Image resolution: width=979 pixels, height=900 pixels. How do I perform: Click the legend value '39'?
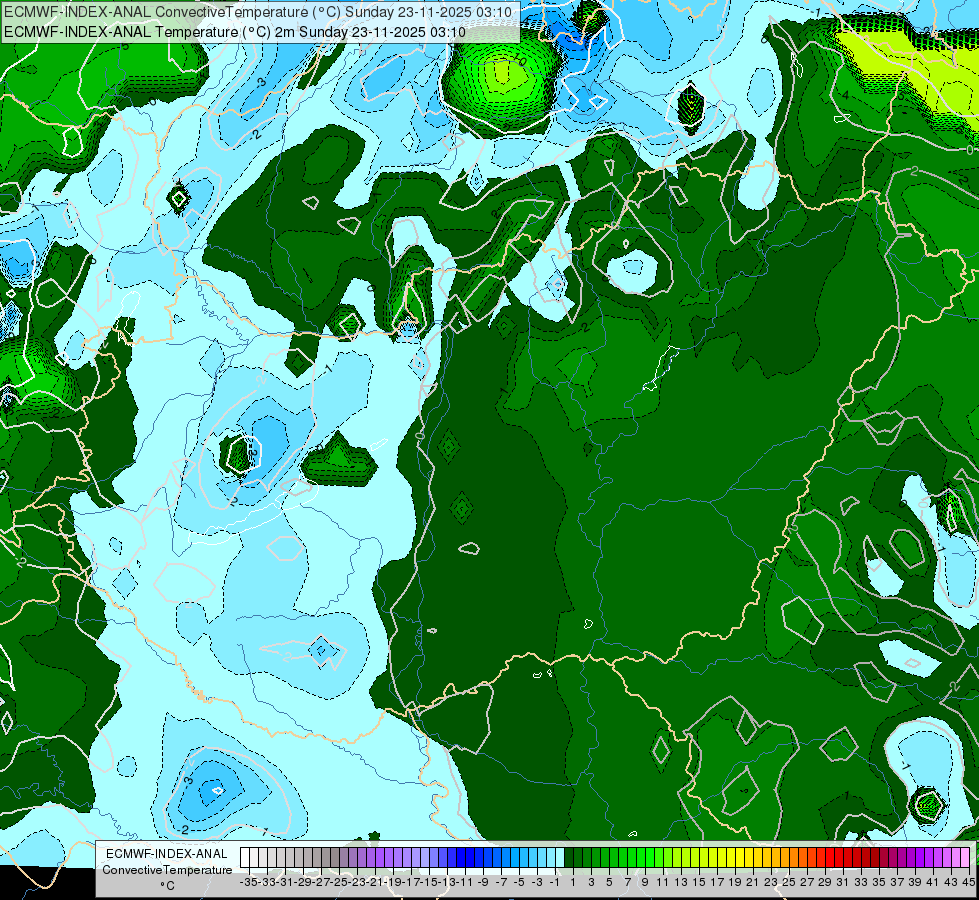click(x=915, y=882)
